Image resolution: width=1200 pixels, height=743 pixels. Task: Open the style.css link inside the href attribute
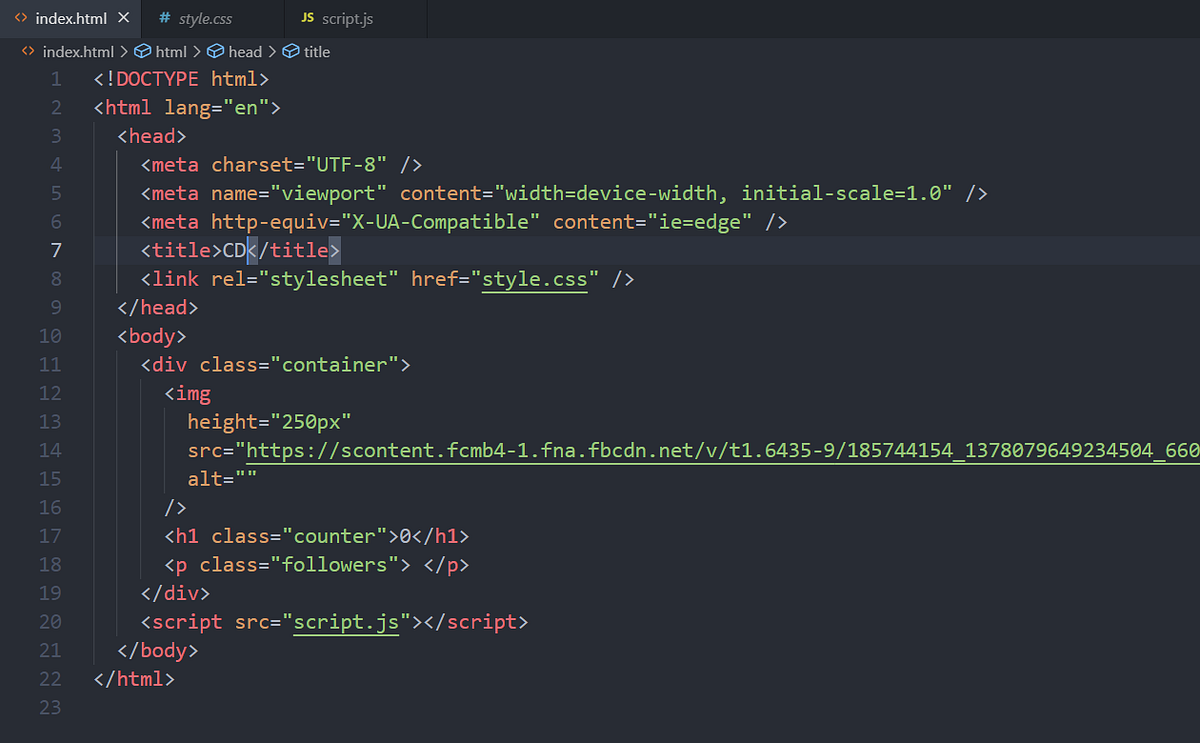click(x=535, y=279)
